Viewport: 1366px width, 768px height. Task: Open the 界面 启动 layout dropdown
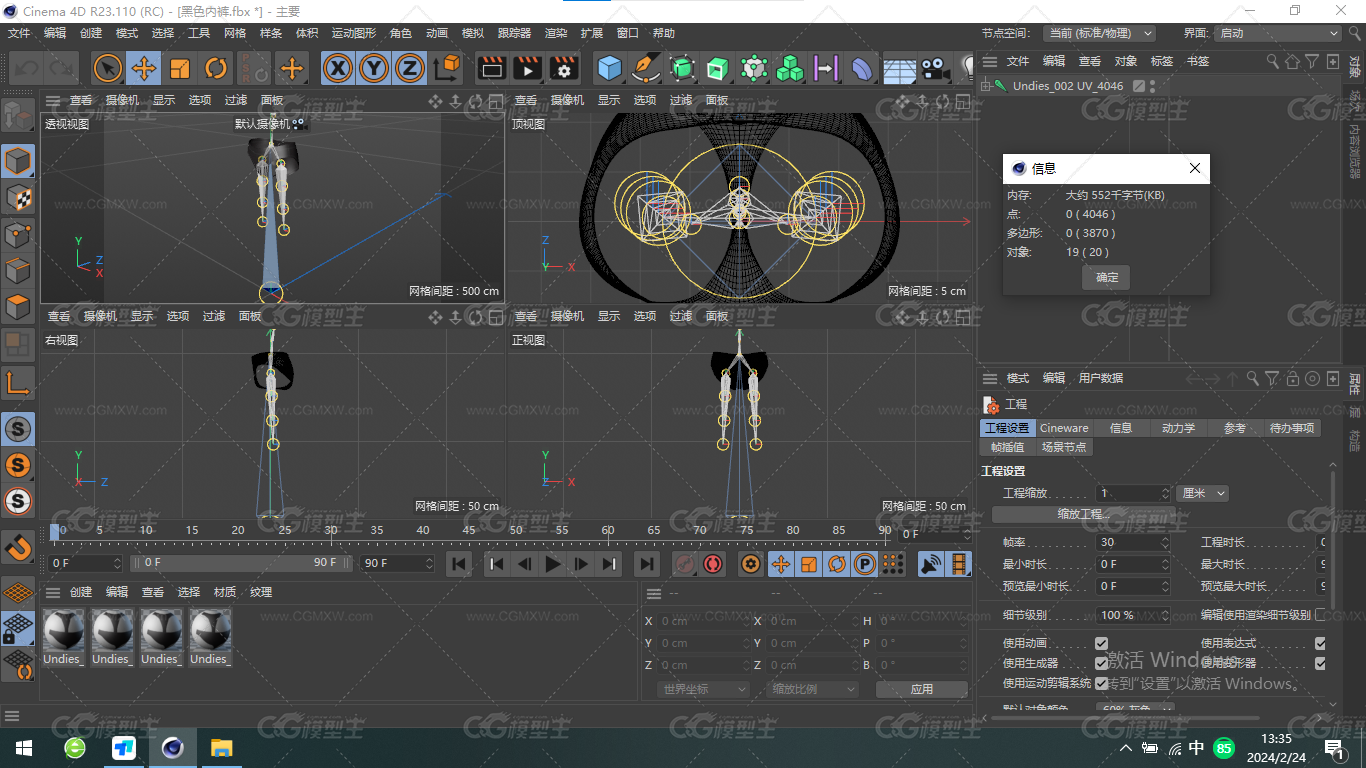click(x=1277, y=33)
